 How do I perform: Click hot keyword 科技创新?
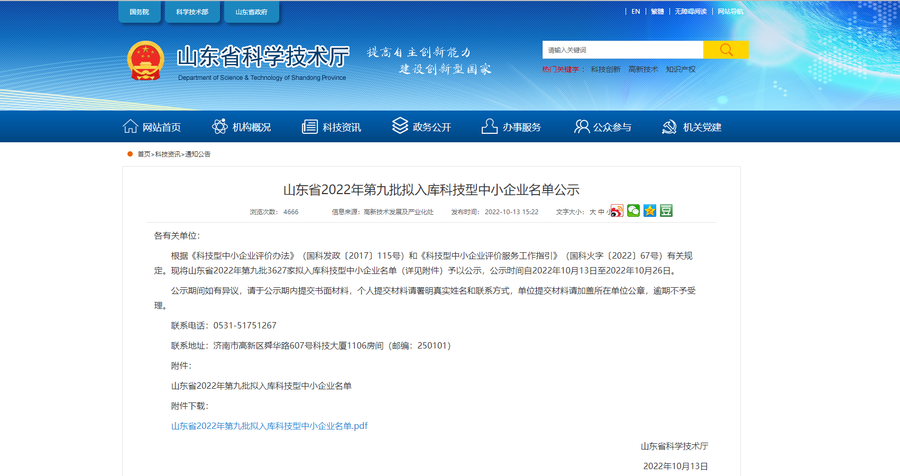point(606,69)
